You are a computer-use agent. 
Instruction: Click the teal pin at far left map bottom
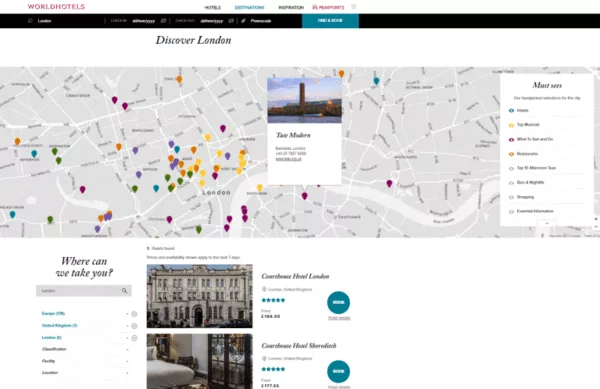(13, 215)
